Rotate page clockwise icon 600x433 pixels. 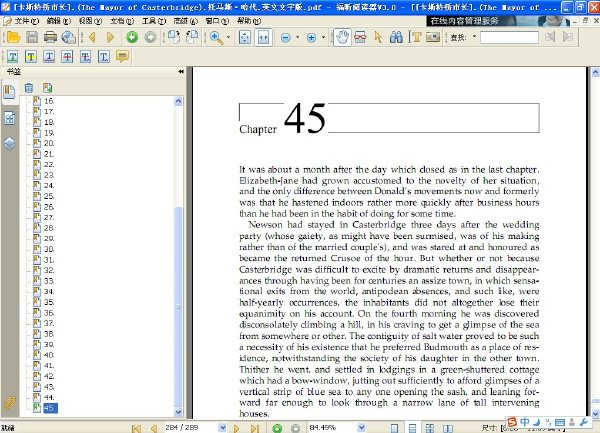(174, 37)
